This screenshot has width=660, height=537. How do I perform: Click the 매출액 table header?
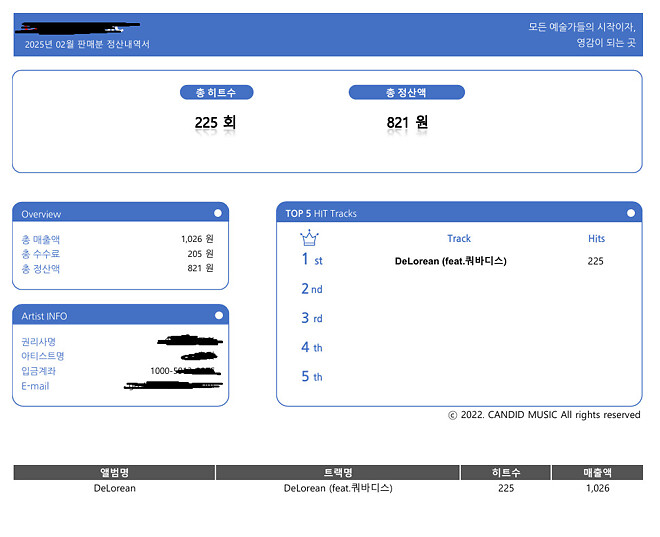pos(597,472)
